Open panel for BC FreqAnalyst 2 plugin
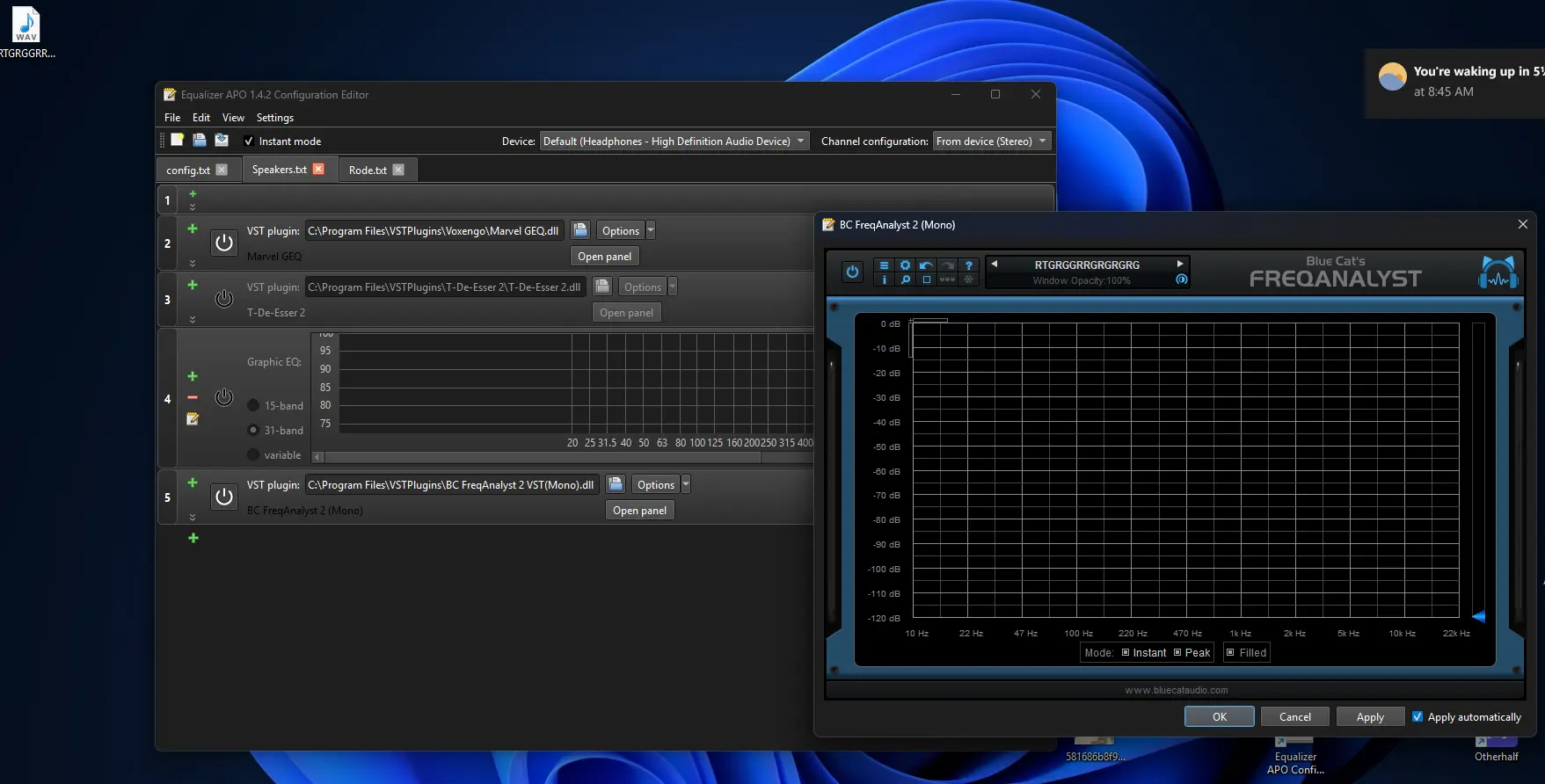1545x784 pixels. pos(639,510)
